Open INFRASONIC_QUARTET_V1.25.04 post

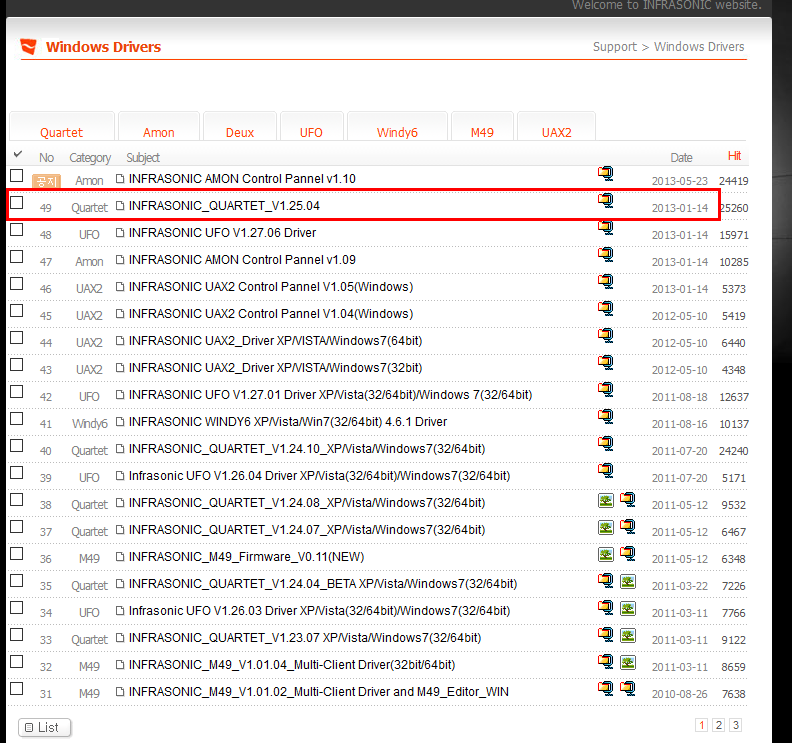(224, 206)
